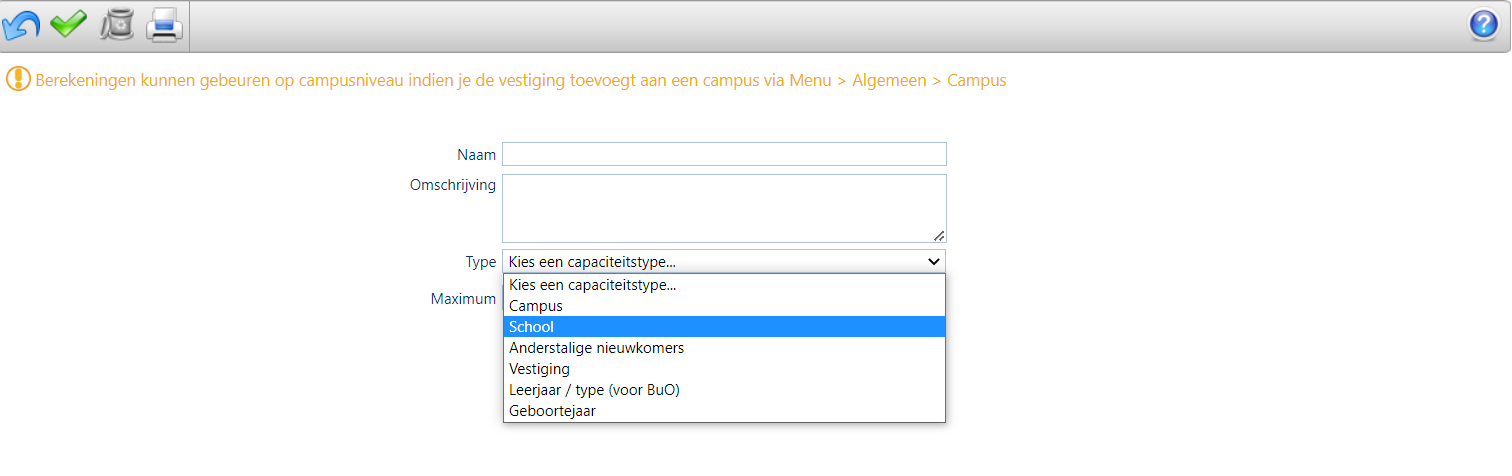Image resolution: width=1512 pixels, height=476 pixels.
Task: Click the orange campus-level info message text
Action: (x=520, y=80)
